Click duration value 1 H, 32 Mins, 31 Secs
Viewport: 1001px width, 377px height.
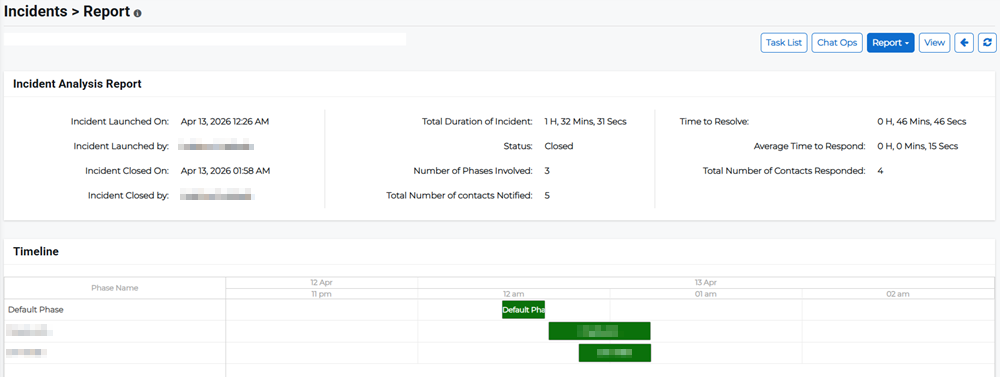585,121
